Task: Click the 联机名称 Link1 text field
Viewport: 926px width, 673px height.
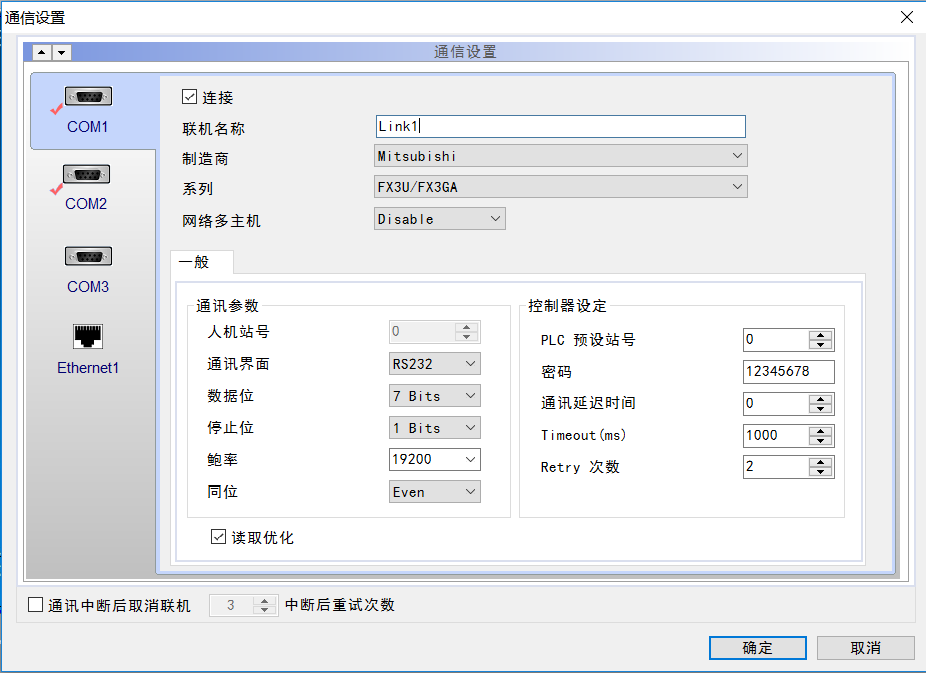Action: click(x=560, y=126)
